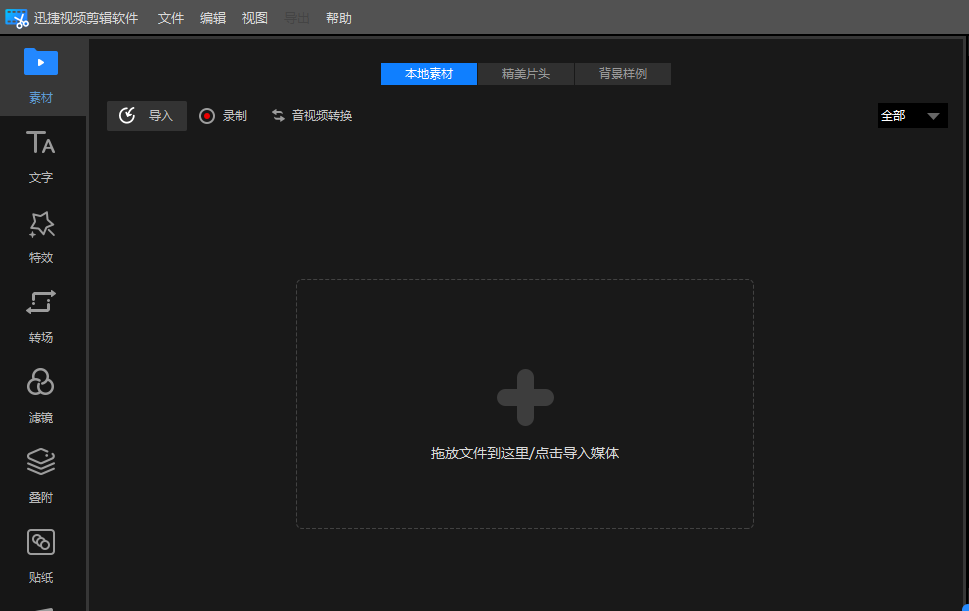This screenshot has width=969, height=611.
Task: Click the 迅捷视频剪辑软件 app logo icon
Action: 17,19
